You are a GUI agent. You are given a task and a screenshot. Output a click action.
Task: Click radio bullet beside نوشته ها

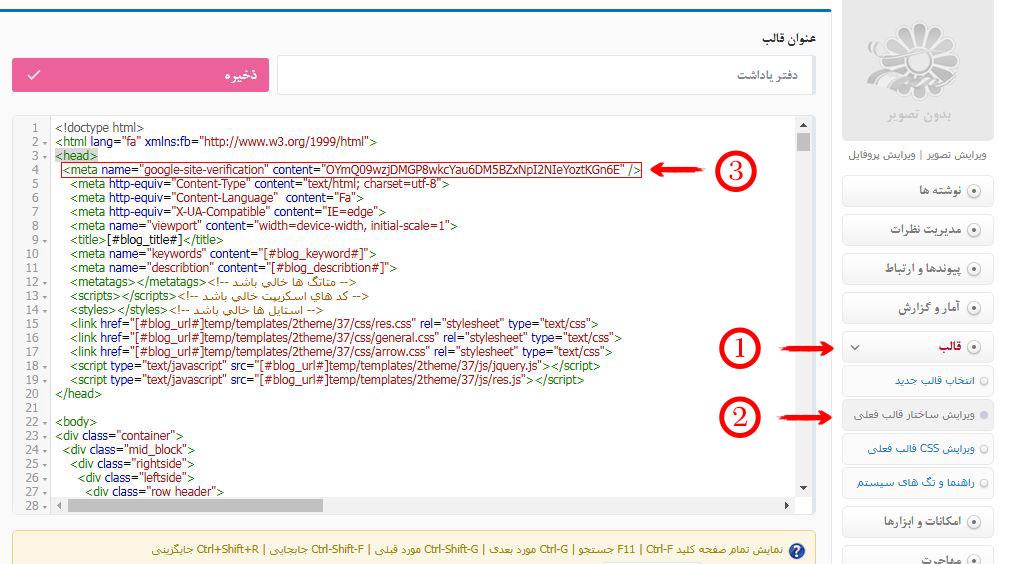[974, 191]
